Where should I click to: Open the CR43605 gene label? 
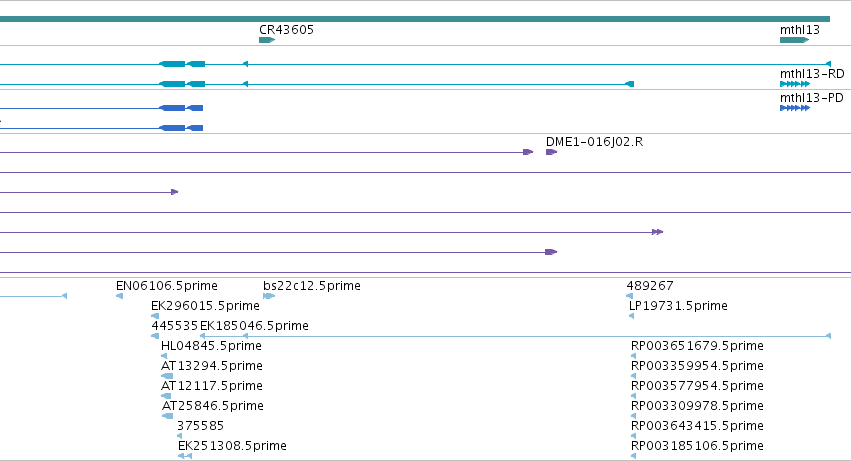coord(287,29)
